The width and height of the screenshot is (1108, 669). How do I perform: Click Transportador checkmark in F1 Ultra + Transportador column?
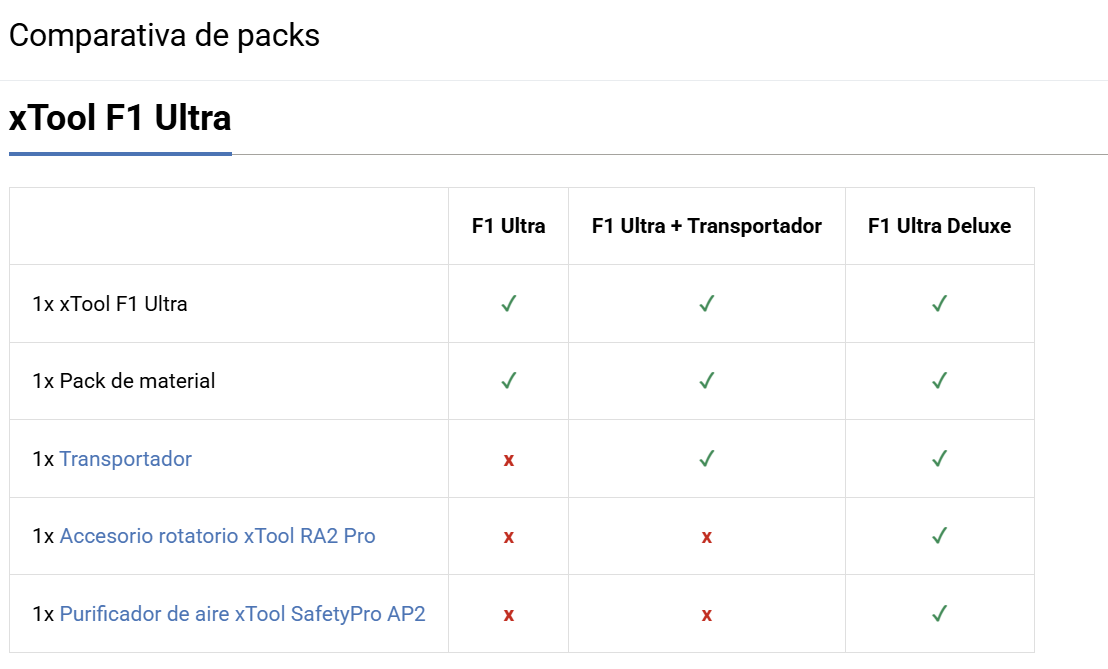pos(707,458)
